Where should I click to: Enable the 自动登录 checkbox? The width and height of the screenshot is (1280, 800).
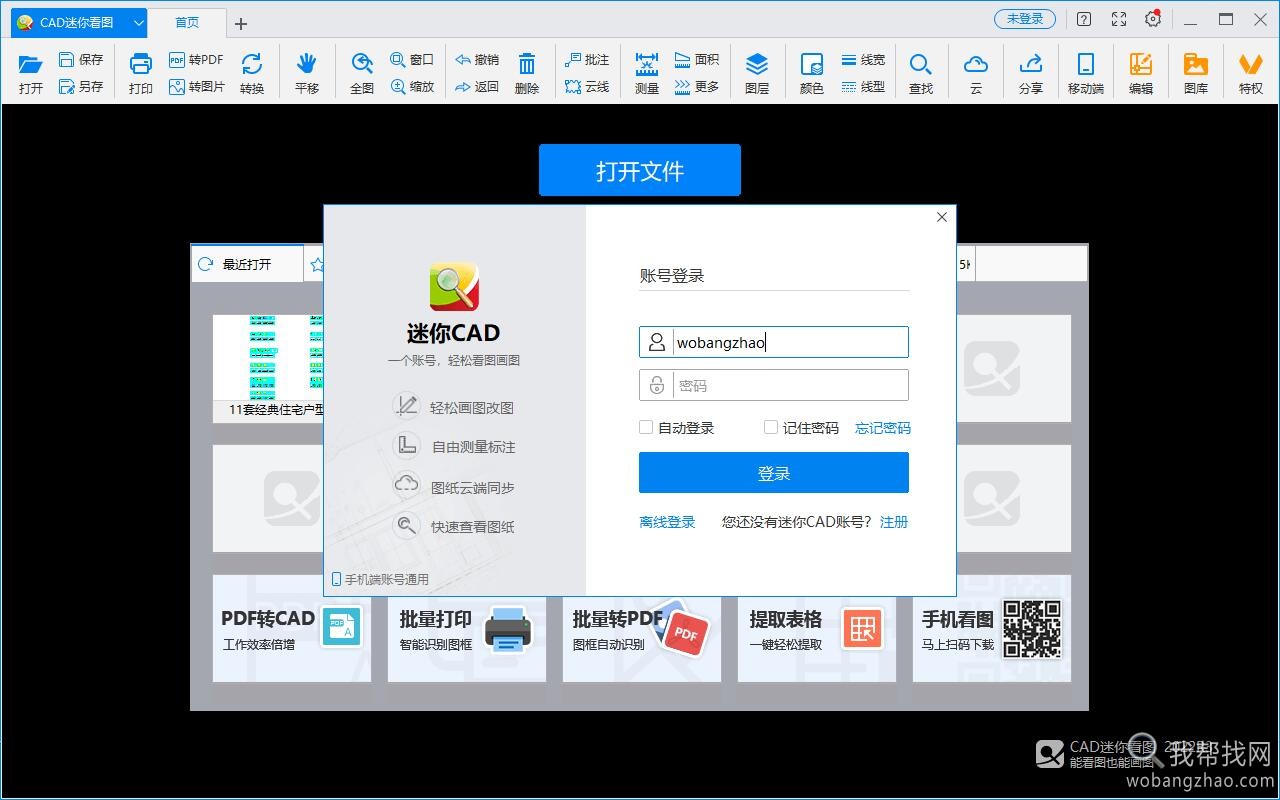pyautogui.click(x=646, y=427)
